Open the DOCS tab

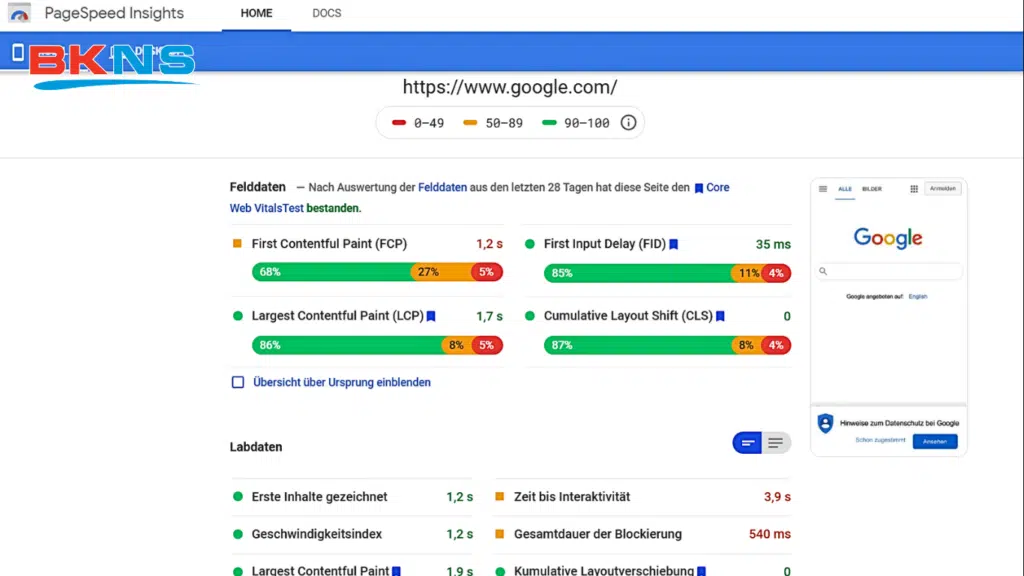point(327,13)
